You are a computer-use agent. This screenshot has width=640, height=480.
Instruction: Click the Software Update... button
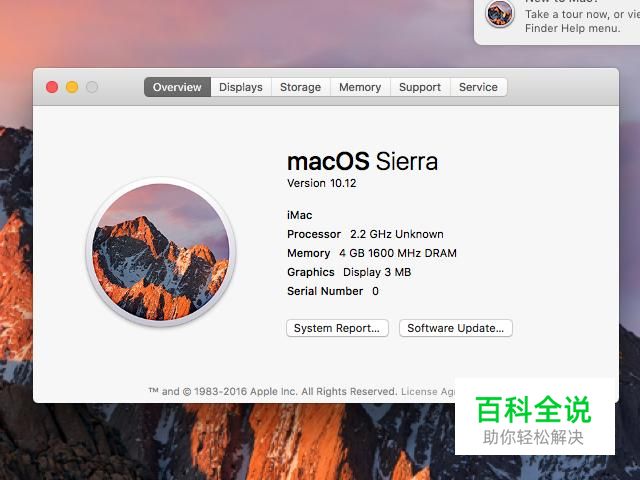(456, 328)
